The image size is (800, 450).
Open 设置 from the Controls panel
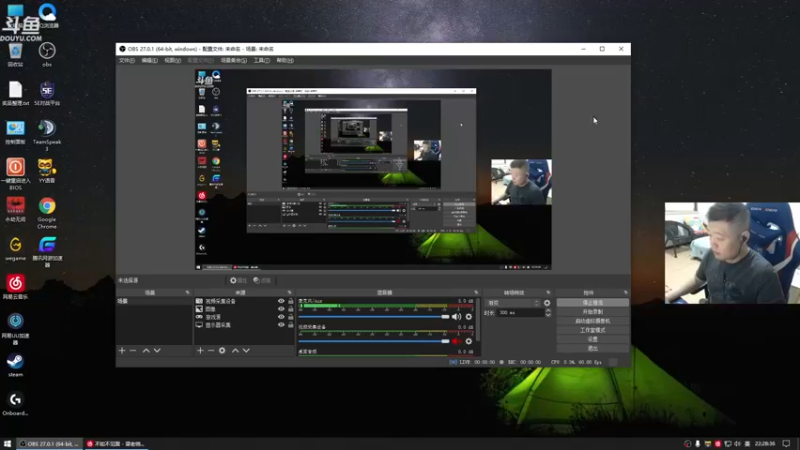(x=592, y=339)
